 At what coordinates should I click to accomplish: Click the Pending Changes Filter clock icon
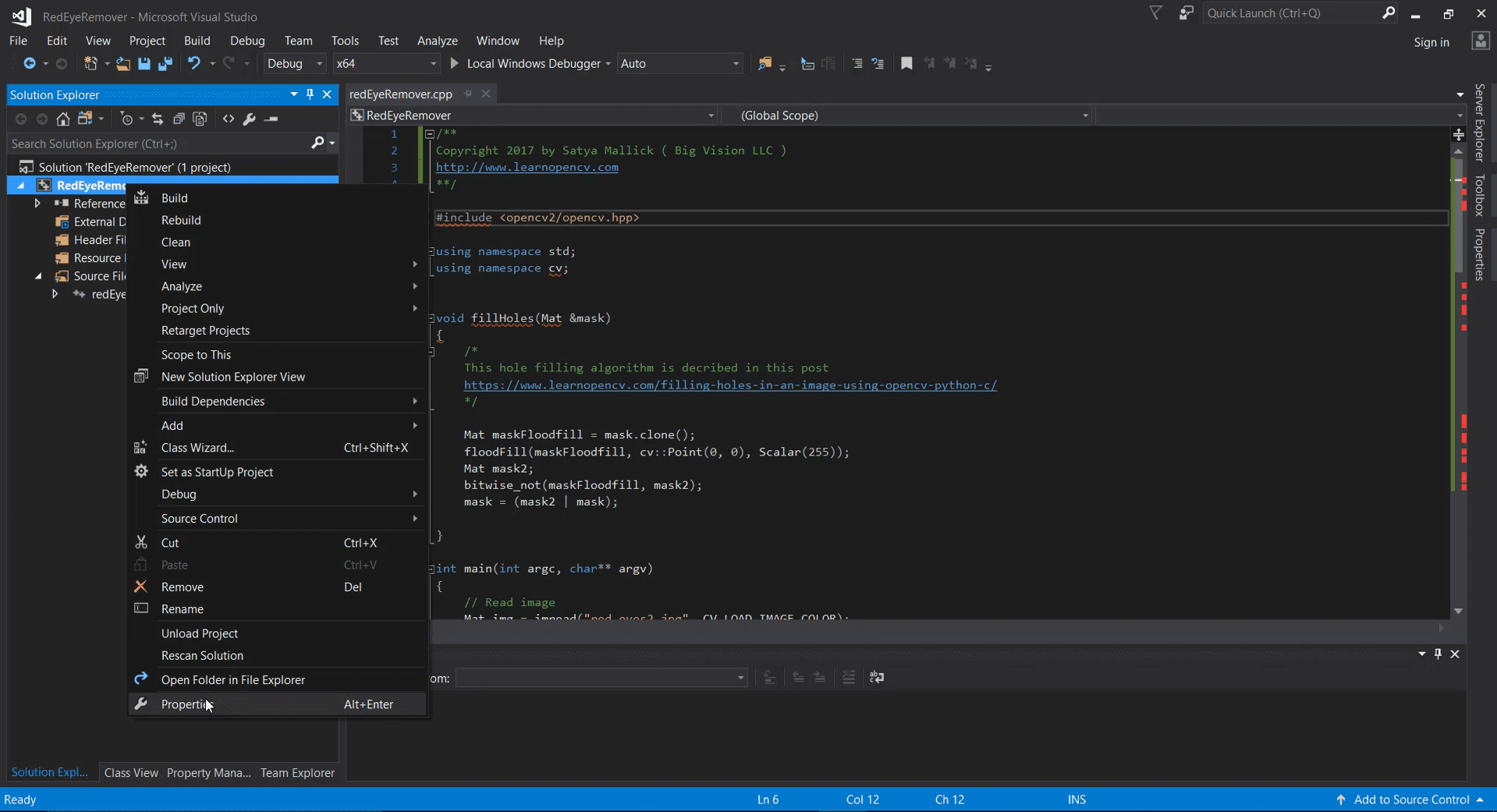[126, 119]
